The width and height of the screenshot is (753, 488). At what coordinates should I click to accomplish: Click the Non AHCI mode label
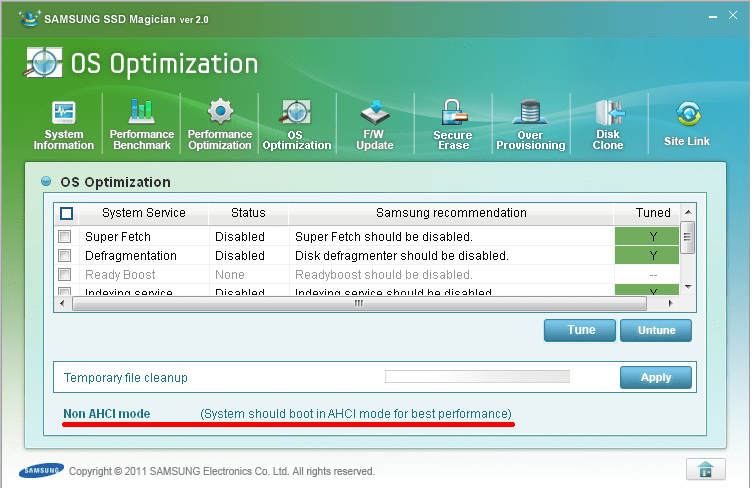point(107,414)
